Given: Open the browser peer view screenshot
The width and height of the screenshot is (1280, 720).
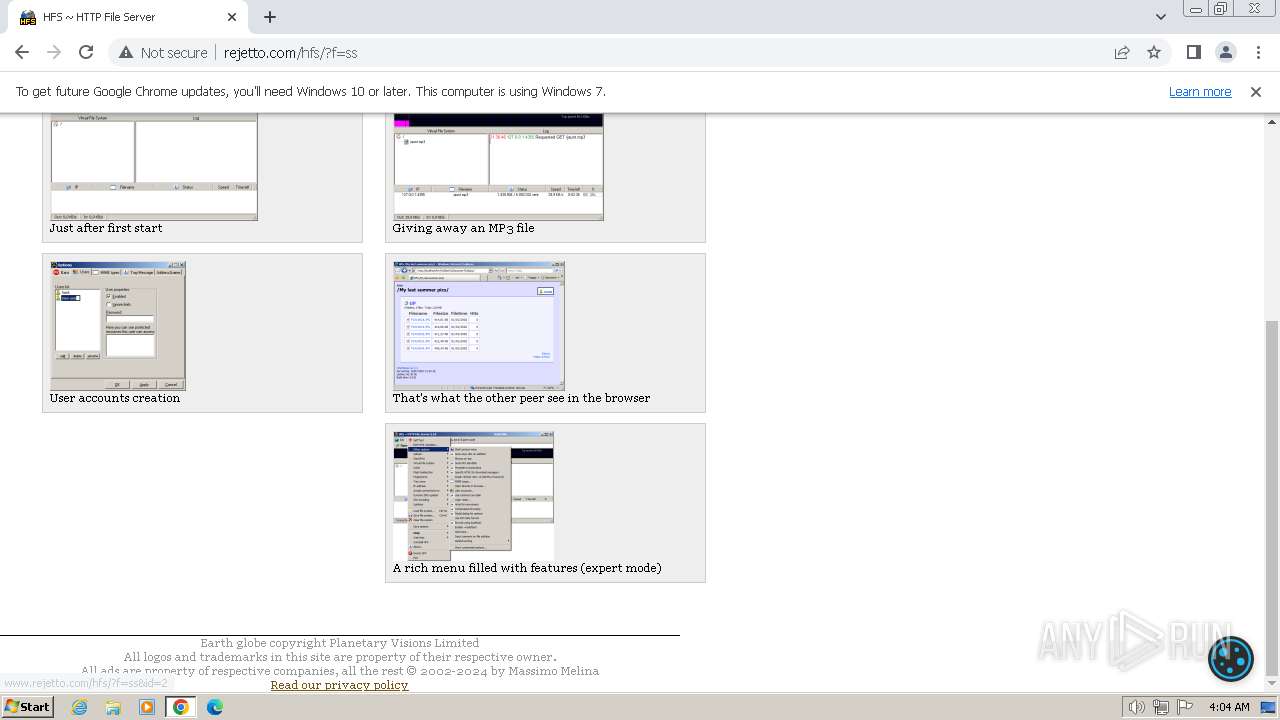Looking at the screenshot, I should pyautogui.click(x=479, y=326).
